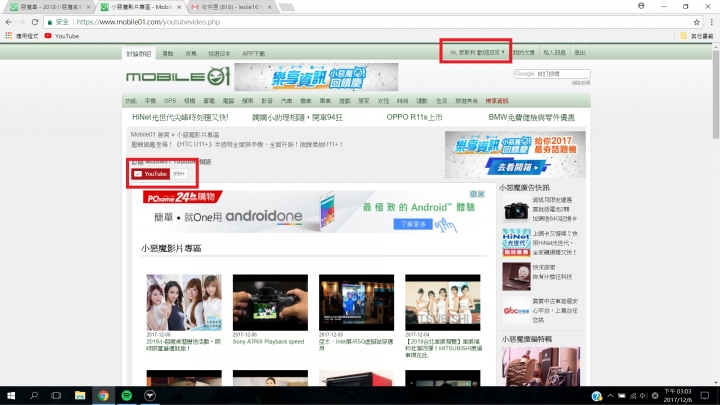The height and width of the screenshot is (405, 720).
Task: Click the blue help icon in the tray
Action: pyautogui.click(x=596, y=396)
